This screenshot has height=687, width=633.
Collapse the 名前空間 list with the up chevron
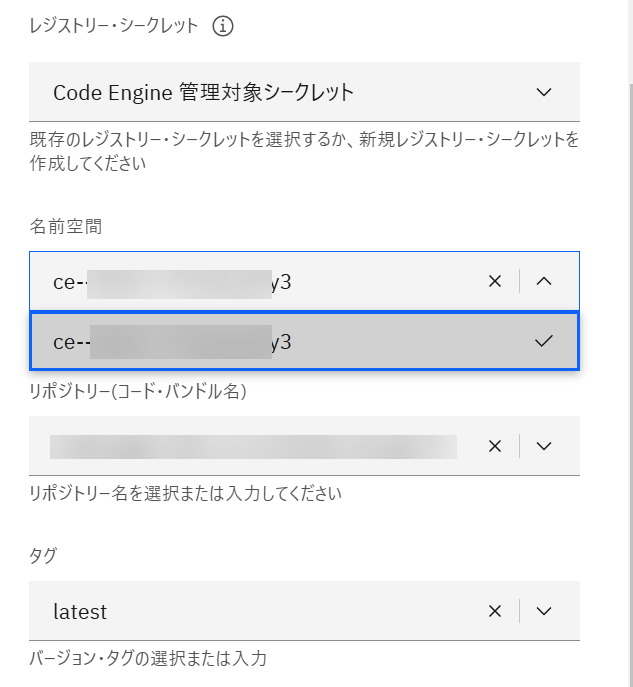[x=544, y=282]
